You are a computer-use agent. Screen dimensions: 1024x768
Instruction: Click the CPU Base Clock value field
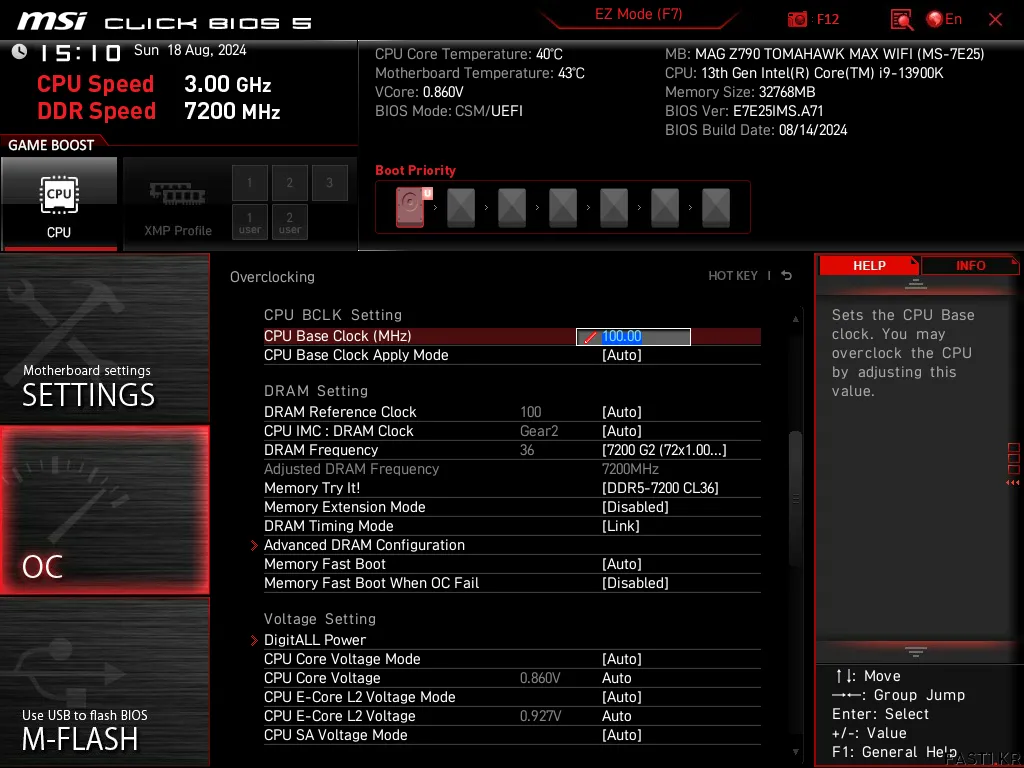[x=633, y=336]
